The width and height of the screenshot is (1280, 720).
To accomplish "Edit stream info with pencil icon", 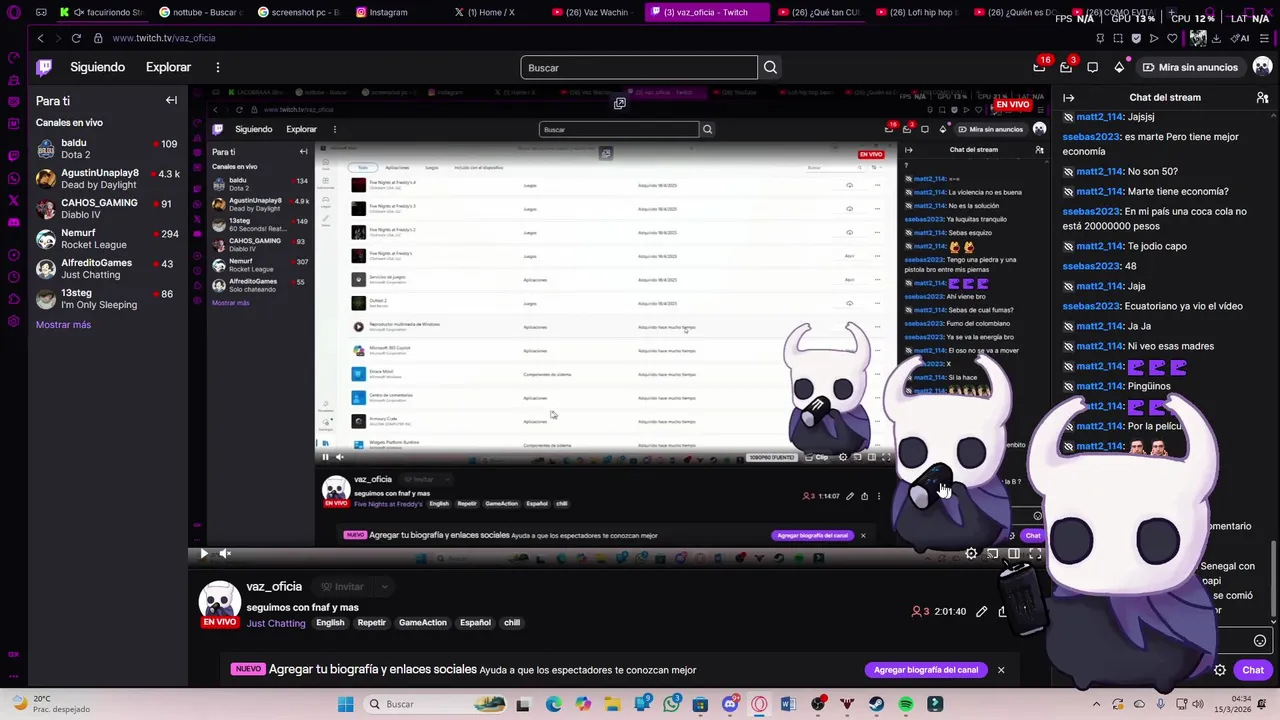I will [x=981, y=611].
